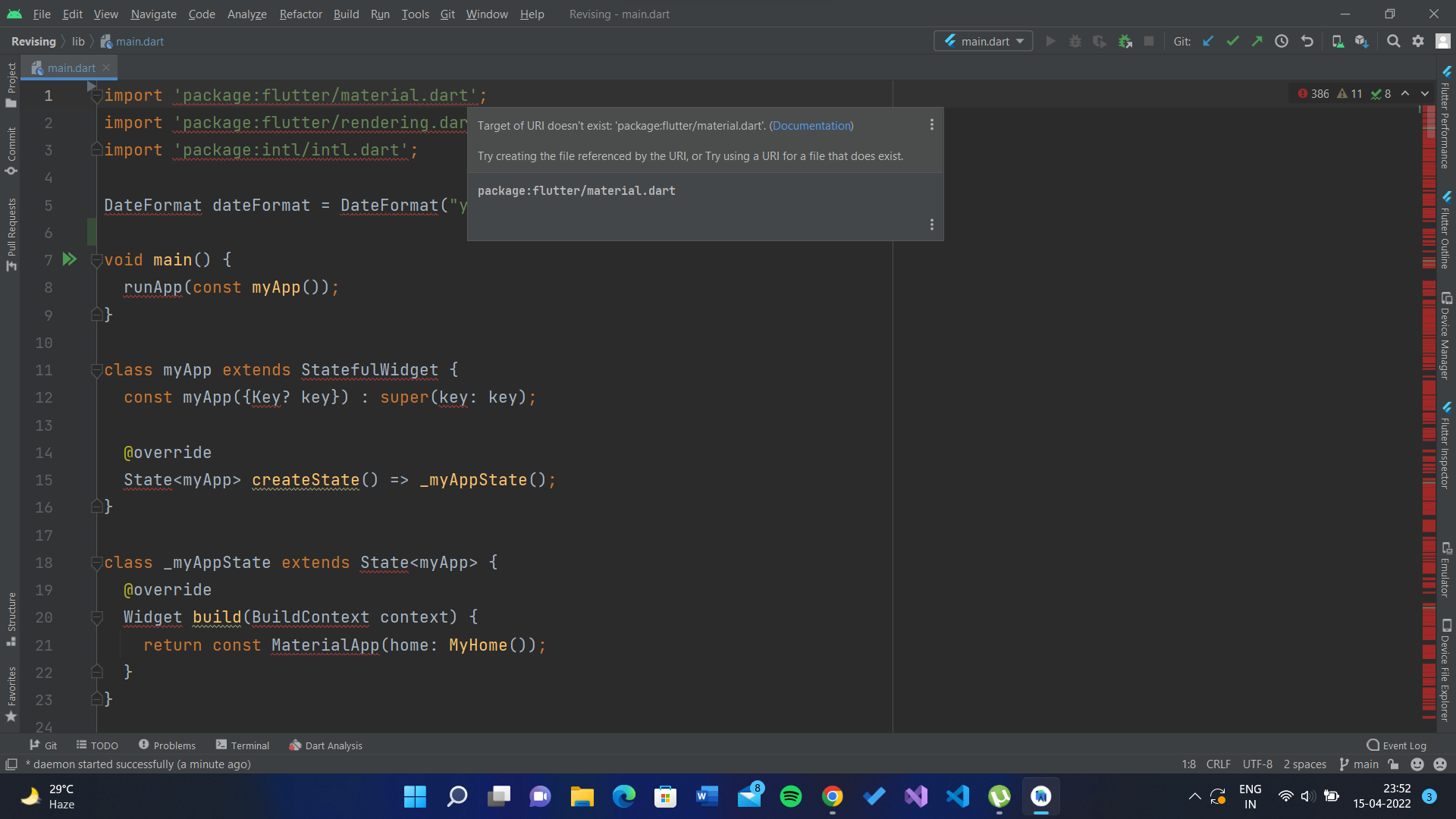Open the SDK Manager toolbar icon
This screenshot has width=1456, height=819.
coord(1362,41)
